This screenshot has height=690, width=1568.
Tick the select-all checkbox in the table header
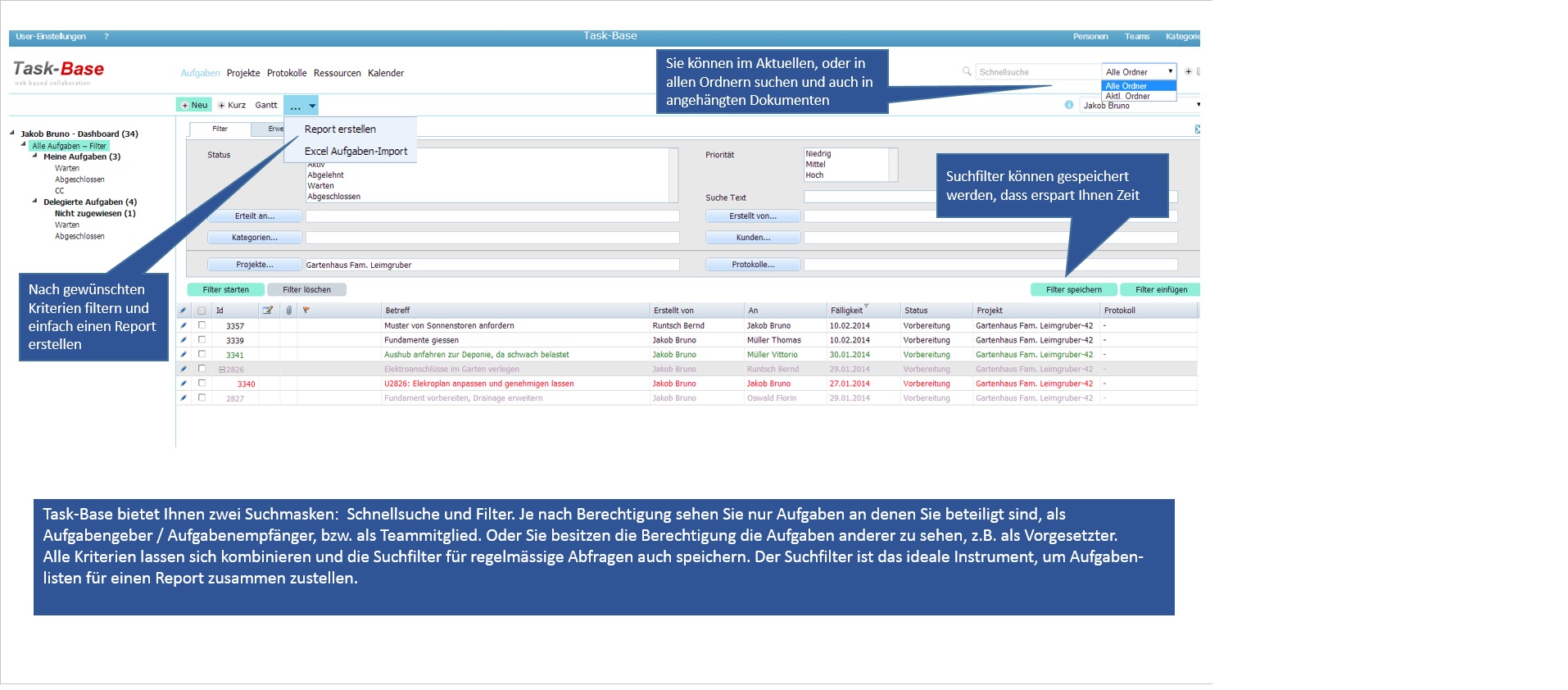(x=202, y=311)
